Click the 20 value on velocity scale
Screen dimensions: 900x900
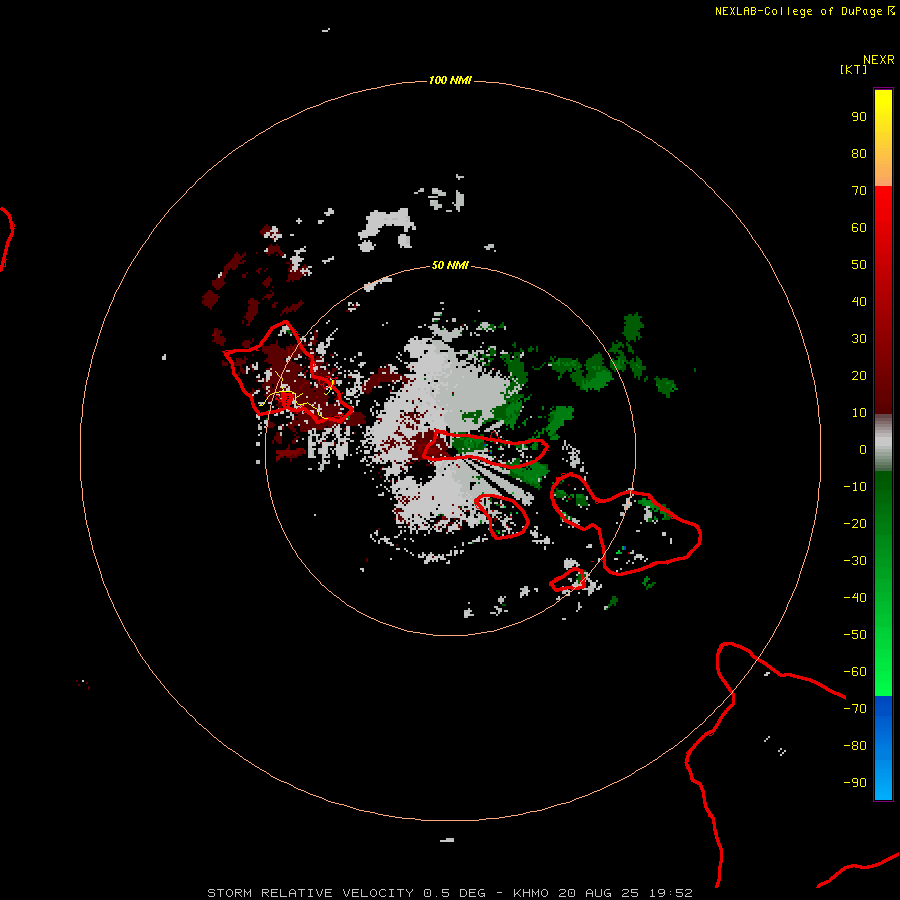(x=859, y=375)
